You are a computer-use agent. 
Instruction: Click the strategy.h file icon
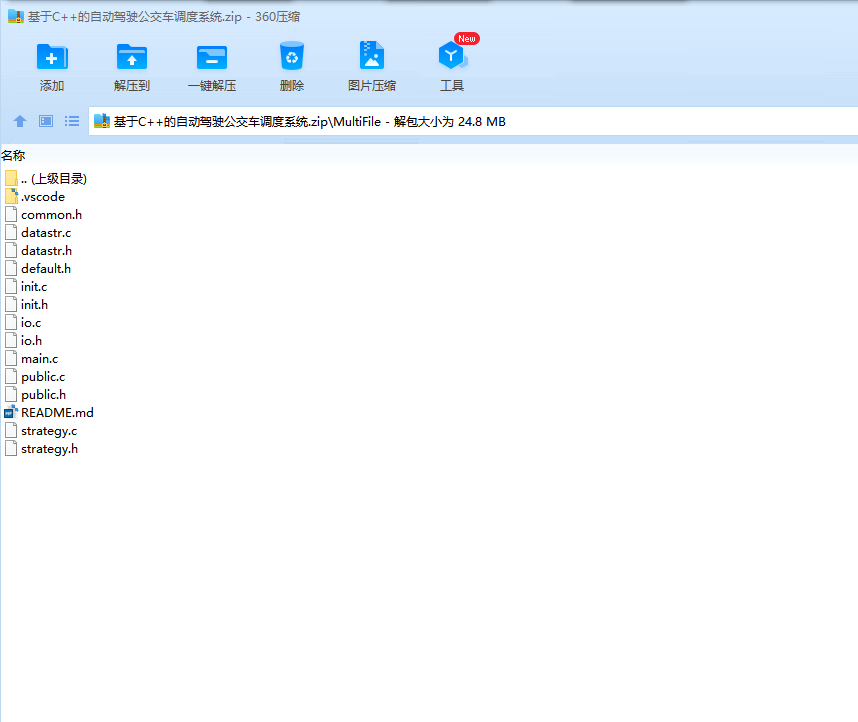point(11,449)
